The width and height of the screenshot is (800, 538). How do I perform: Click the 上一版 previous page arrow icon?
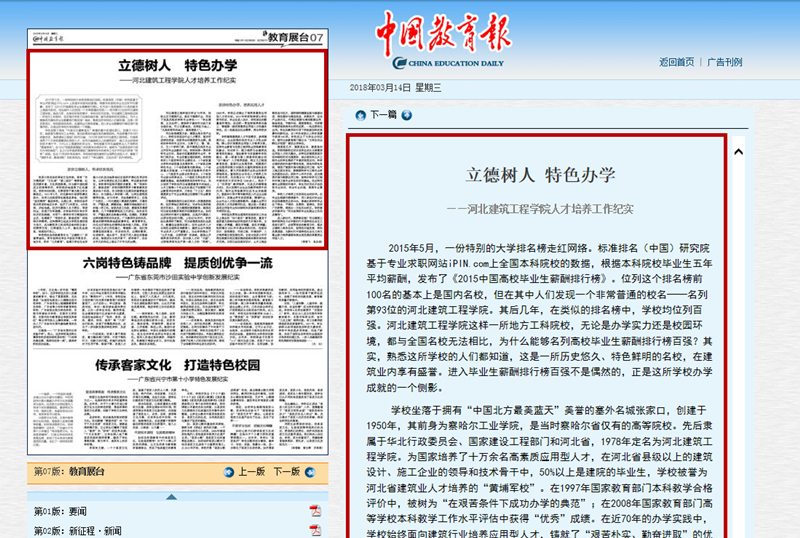pos(229,472)
